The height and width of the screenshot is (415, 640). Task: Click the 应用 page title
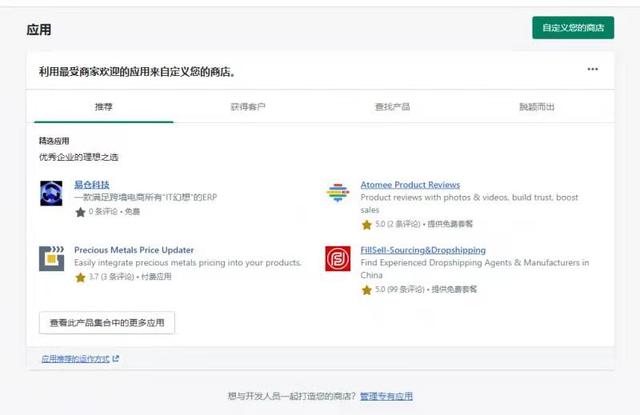(39, 30)
